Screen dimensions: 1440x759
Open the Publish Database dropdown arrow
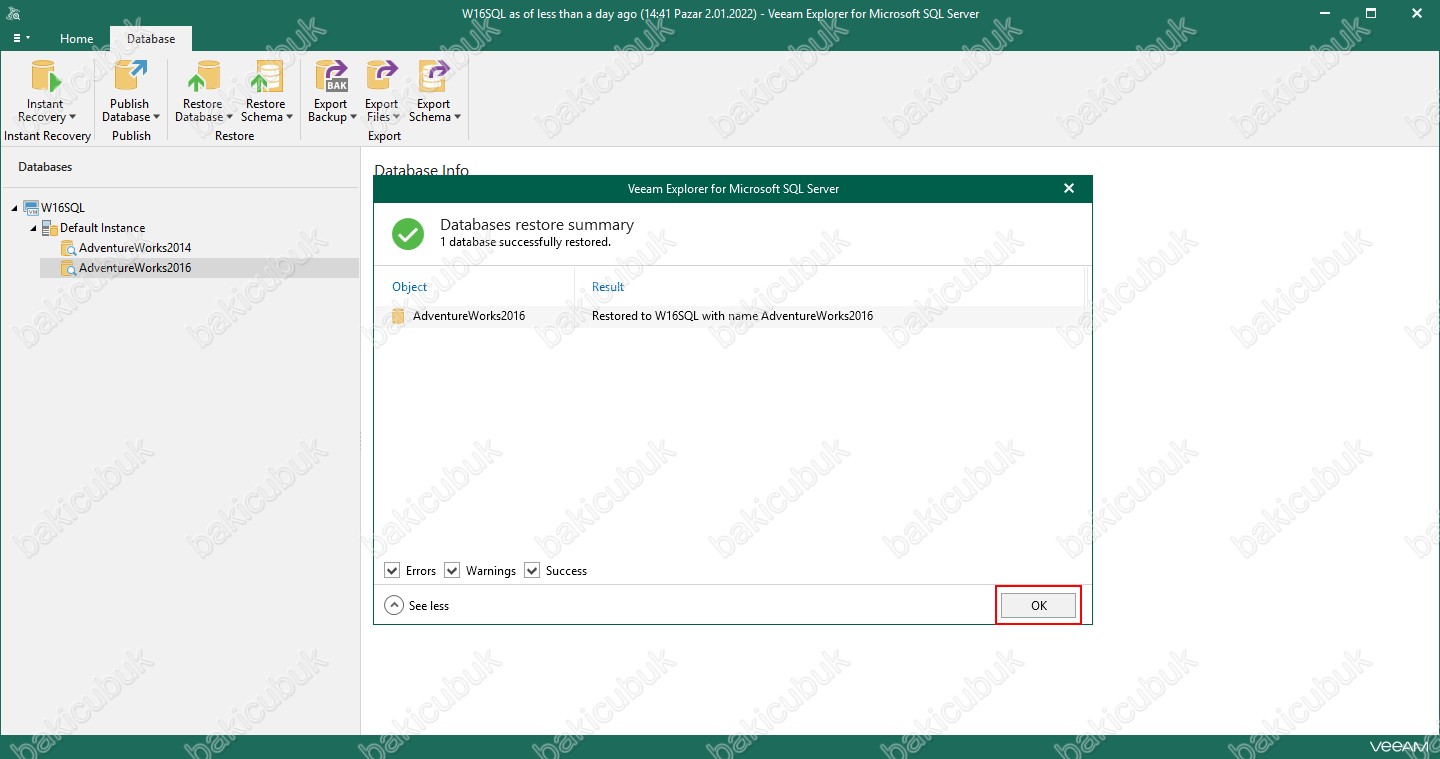click(156, 118)
